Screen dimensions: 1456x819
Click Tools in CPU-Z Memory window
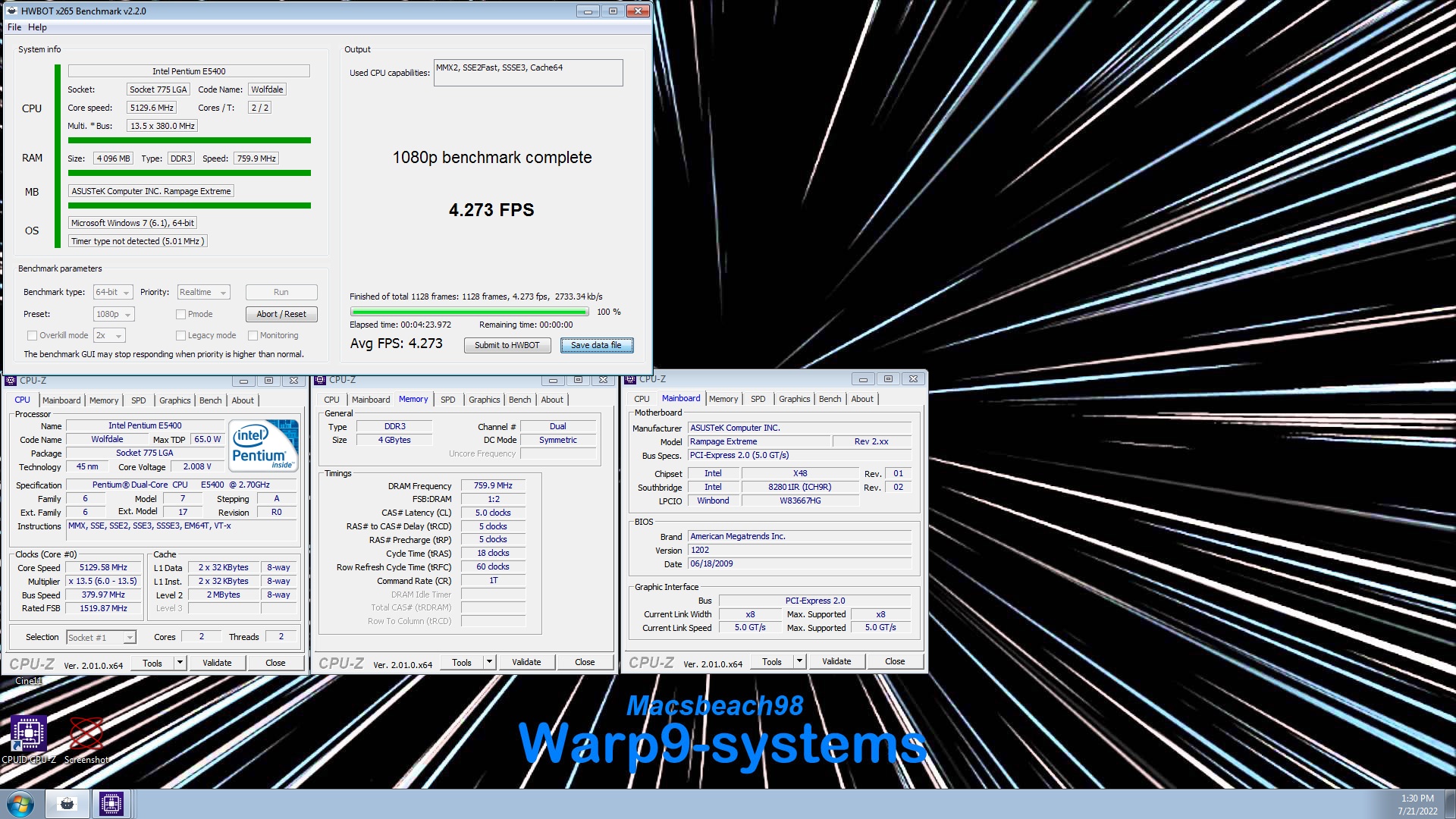click(x=462, y=662)
